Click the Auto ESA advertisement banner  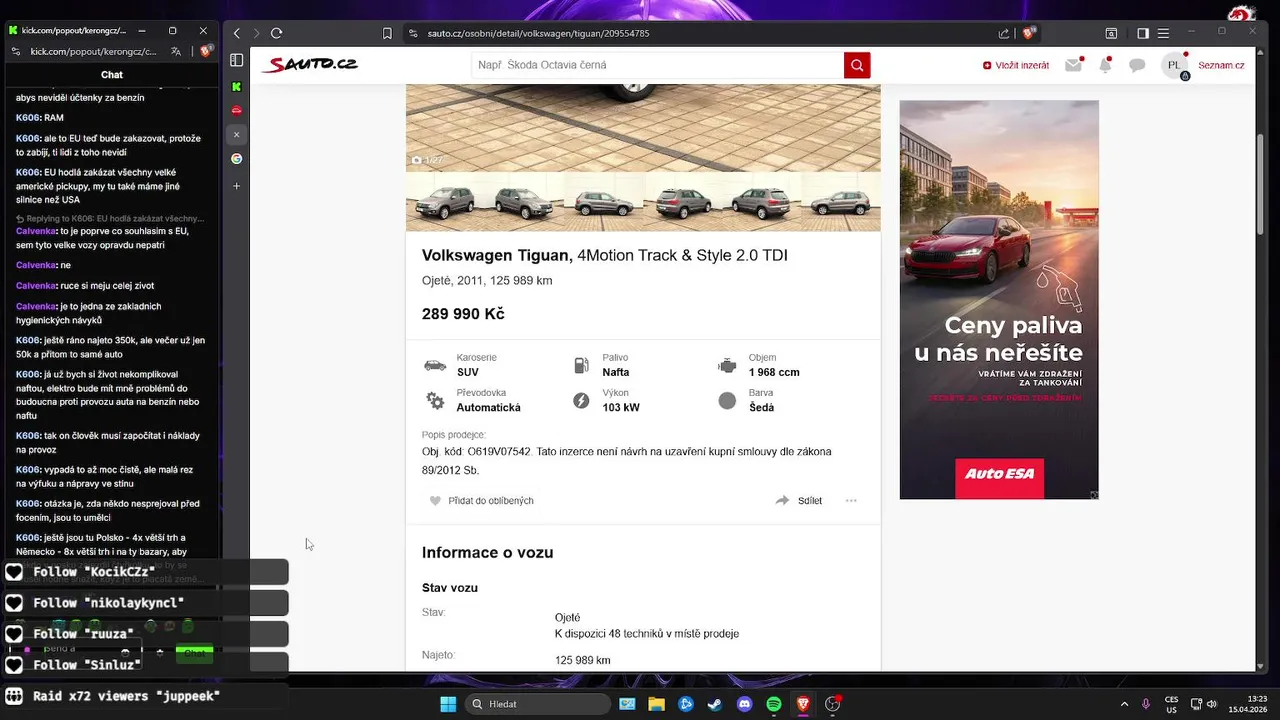click(999, 299)
